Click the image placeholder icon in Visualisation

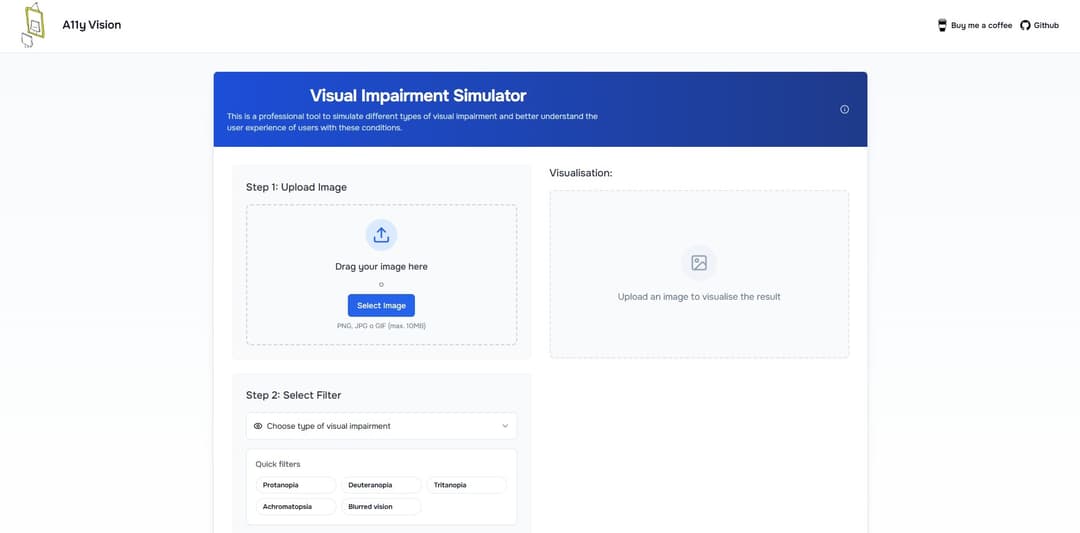(699, 263)
